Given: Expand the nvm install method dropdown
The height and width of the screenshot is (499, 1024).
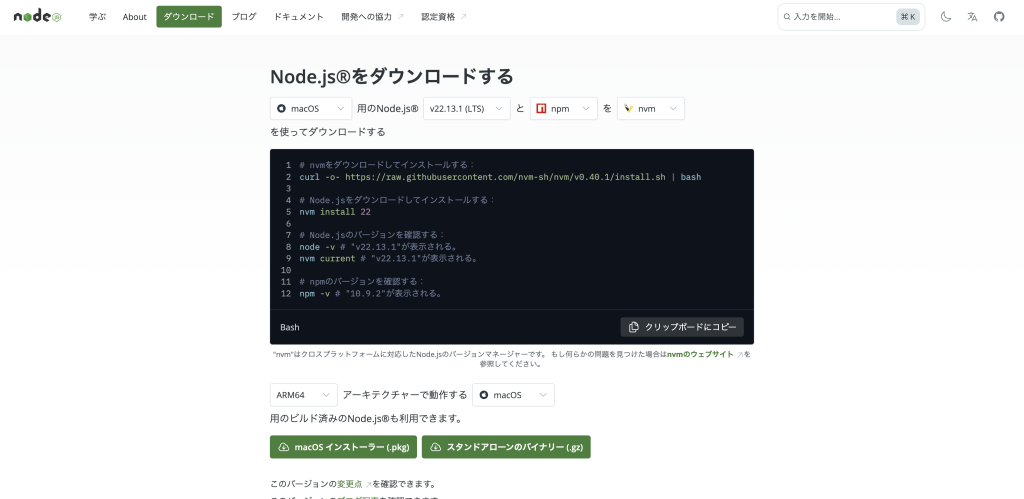Looking at the screenshot, I should point(650,108).
